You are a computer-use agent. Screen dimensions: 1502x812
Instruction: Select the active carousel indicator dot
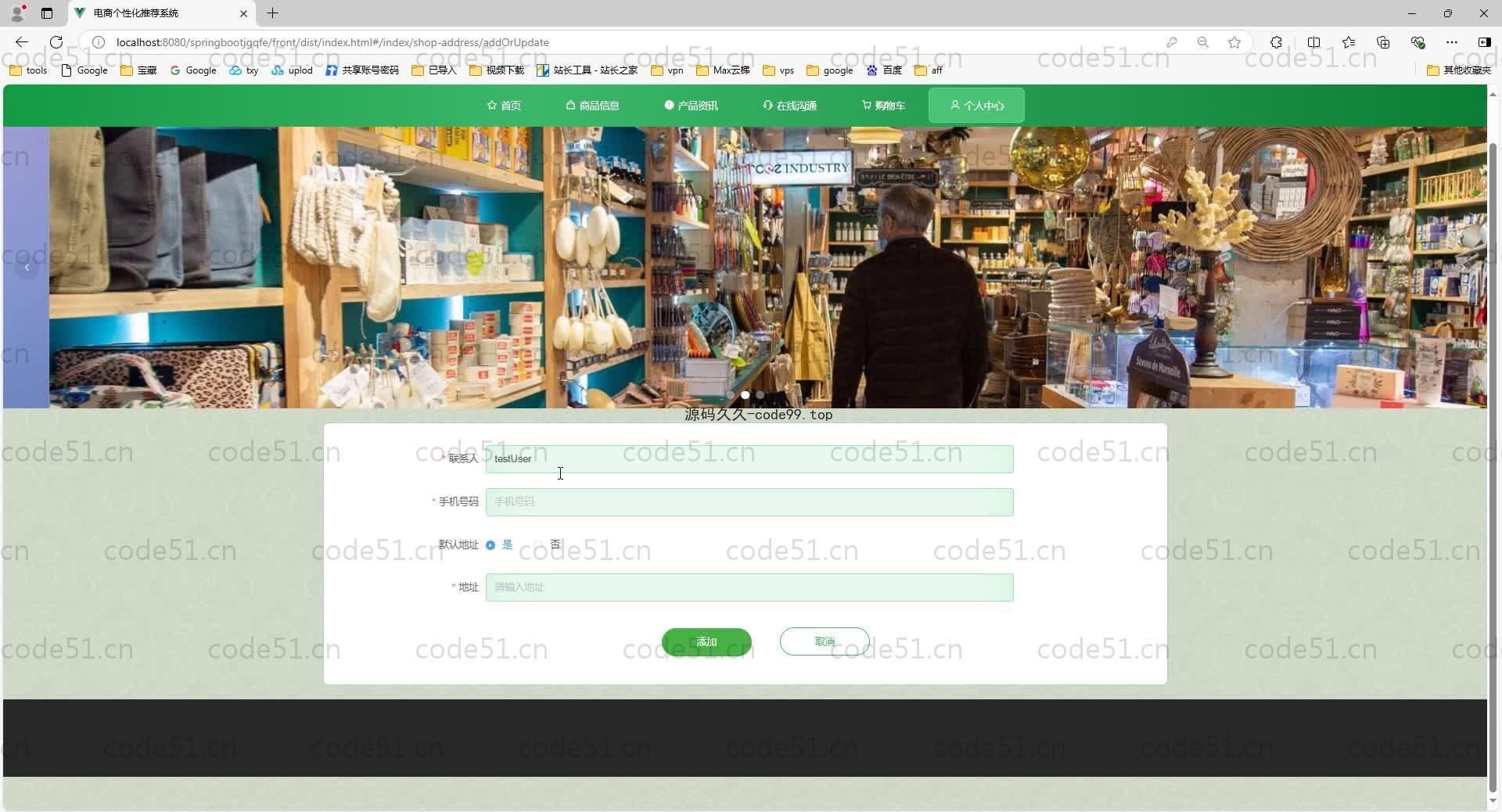click(745, 395)
